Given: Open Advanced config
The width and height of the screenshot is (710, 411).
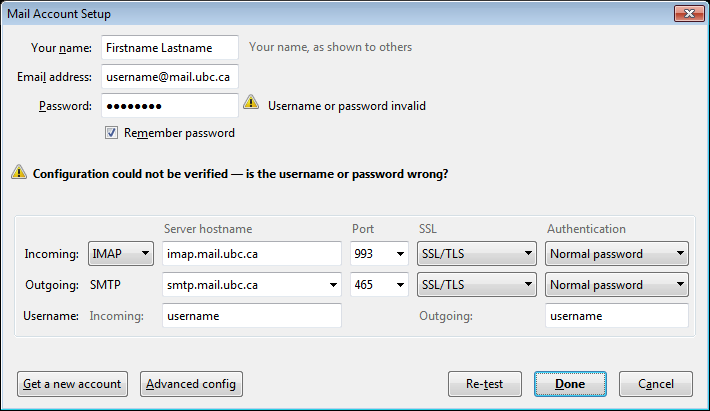Looking at the screenshot, I should [192, 383].
